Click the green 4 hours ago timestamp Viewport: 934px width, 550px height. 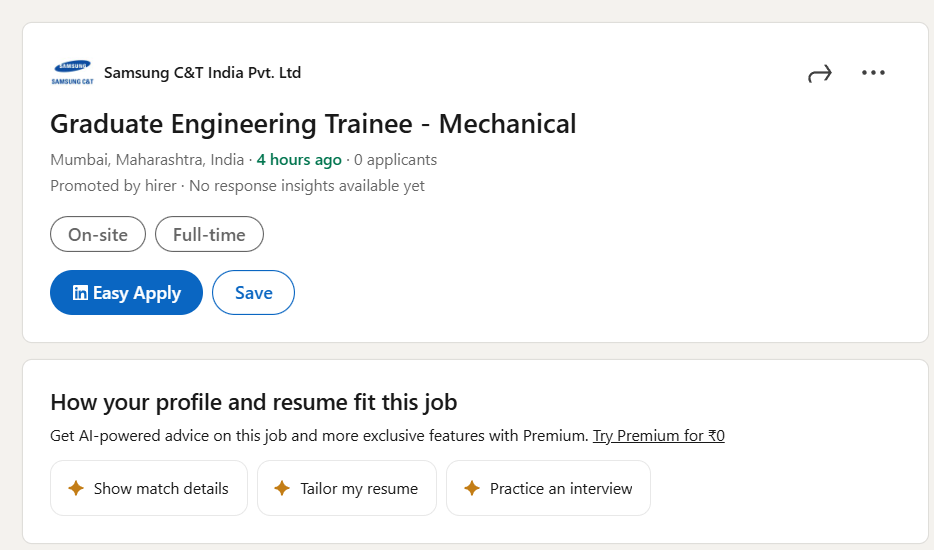click(299, 160)
